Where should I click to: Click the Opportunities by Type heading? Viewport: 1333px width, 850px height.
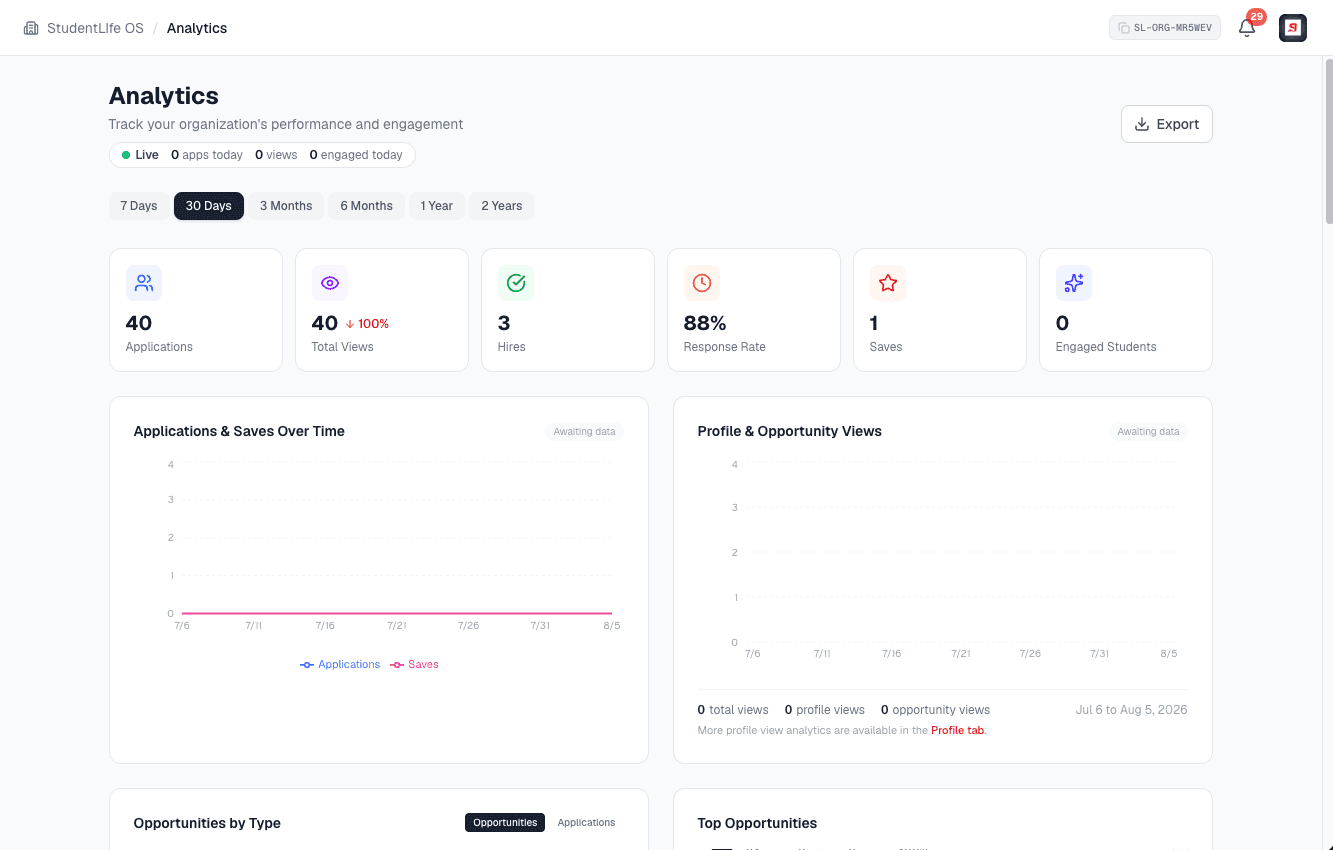[207, 823]
